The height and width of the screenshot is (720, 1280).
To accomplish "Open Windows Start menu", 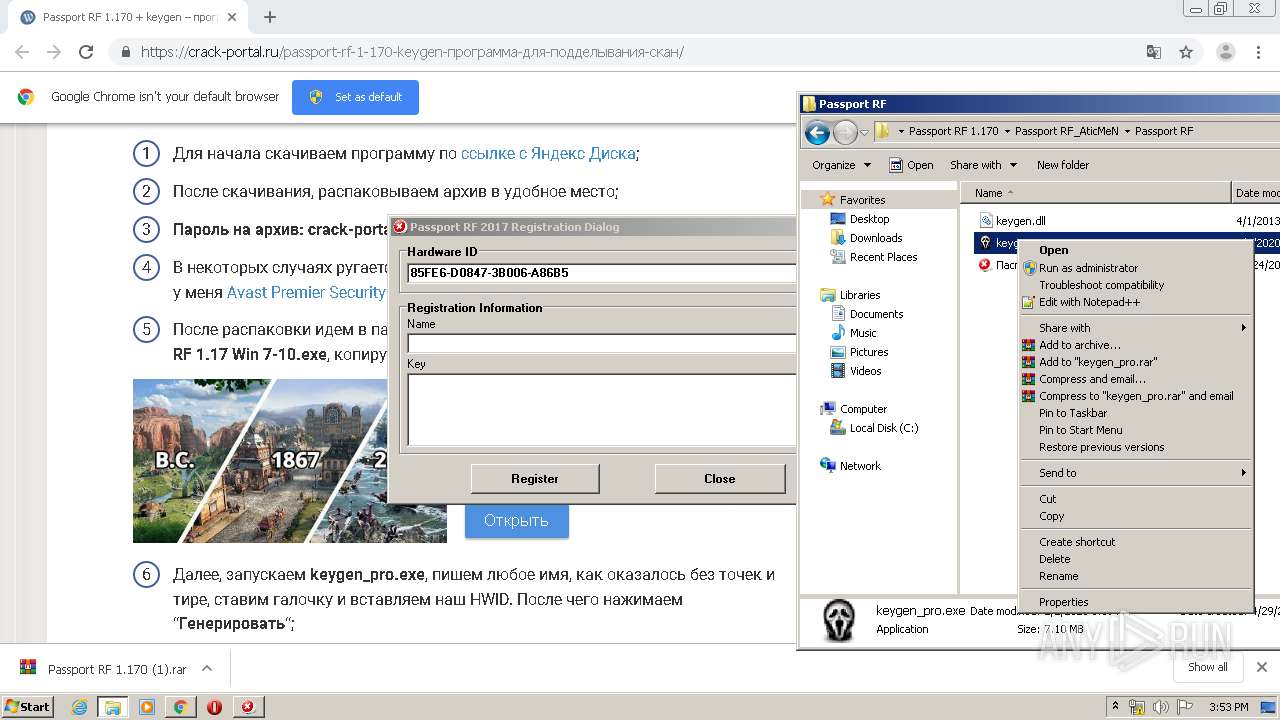I will (x=27, y=706).
